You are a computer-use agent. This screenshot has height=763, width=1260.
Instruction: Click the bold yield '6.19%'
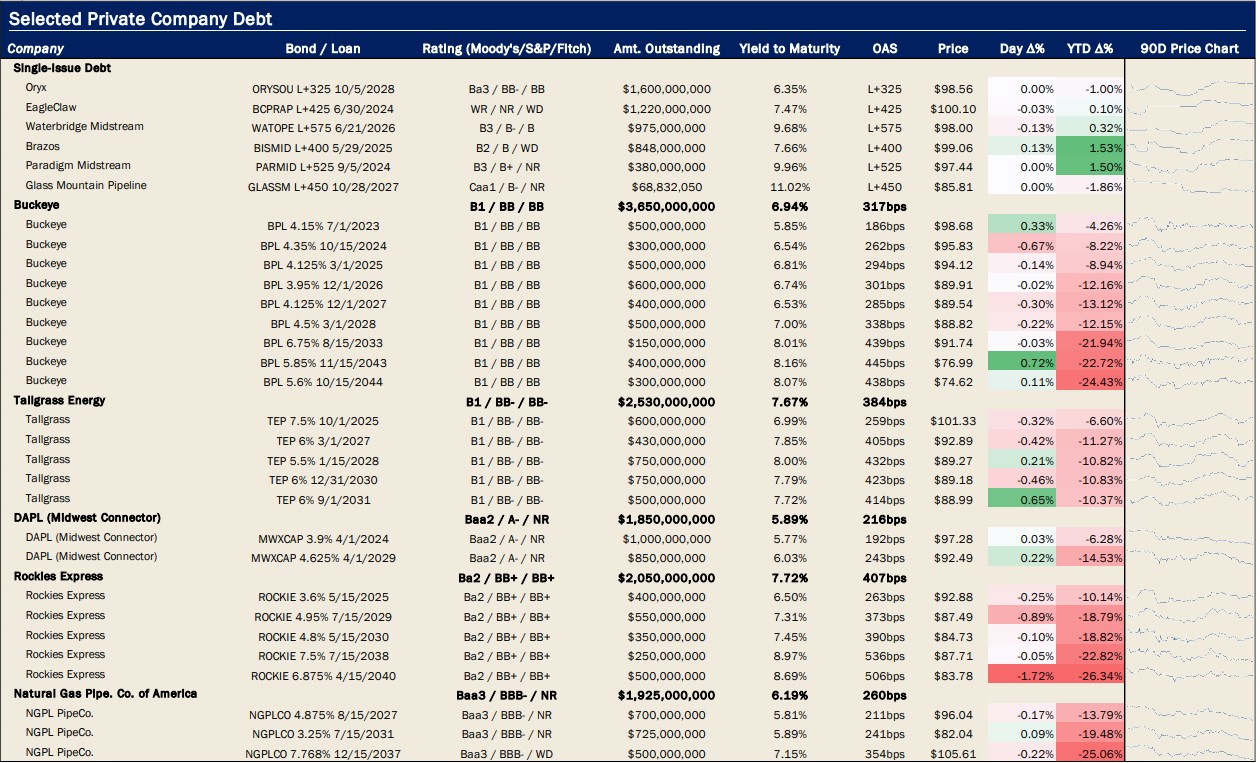(x=789, y=695)
